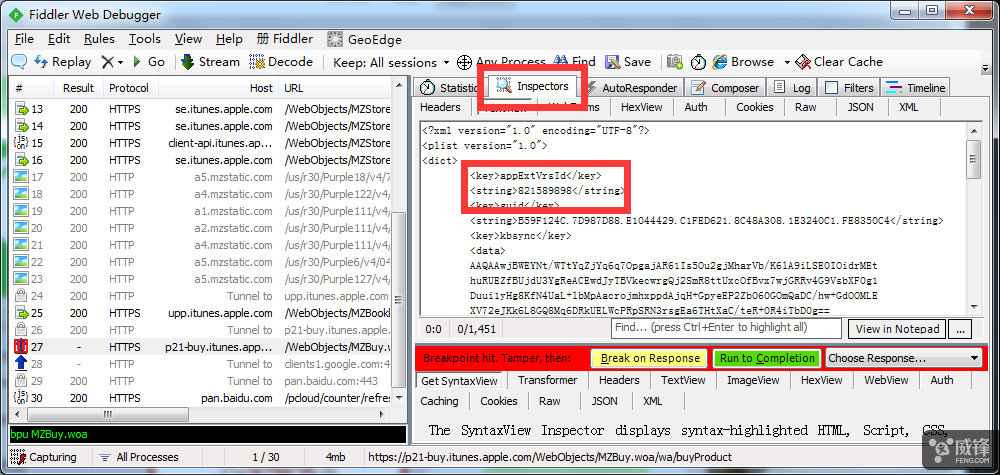Image resolution: width=1000 pixels, height=475 pixels.
Task: Switch to the Inspectors tab
Action: [533, 85]
